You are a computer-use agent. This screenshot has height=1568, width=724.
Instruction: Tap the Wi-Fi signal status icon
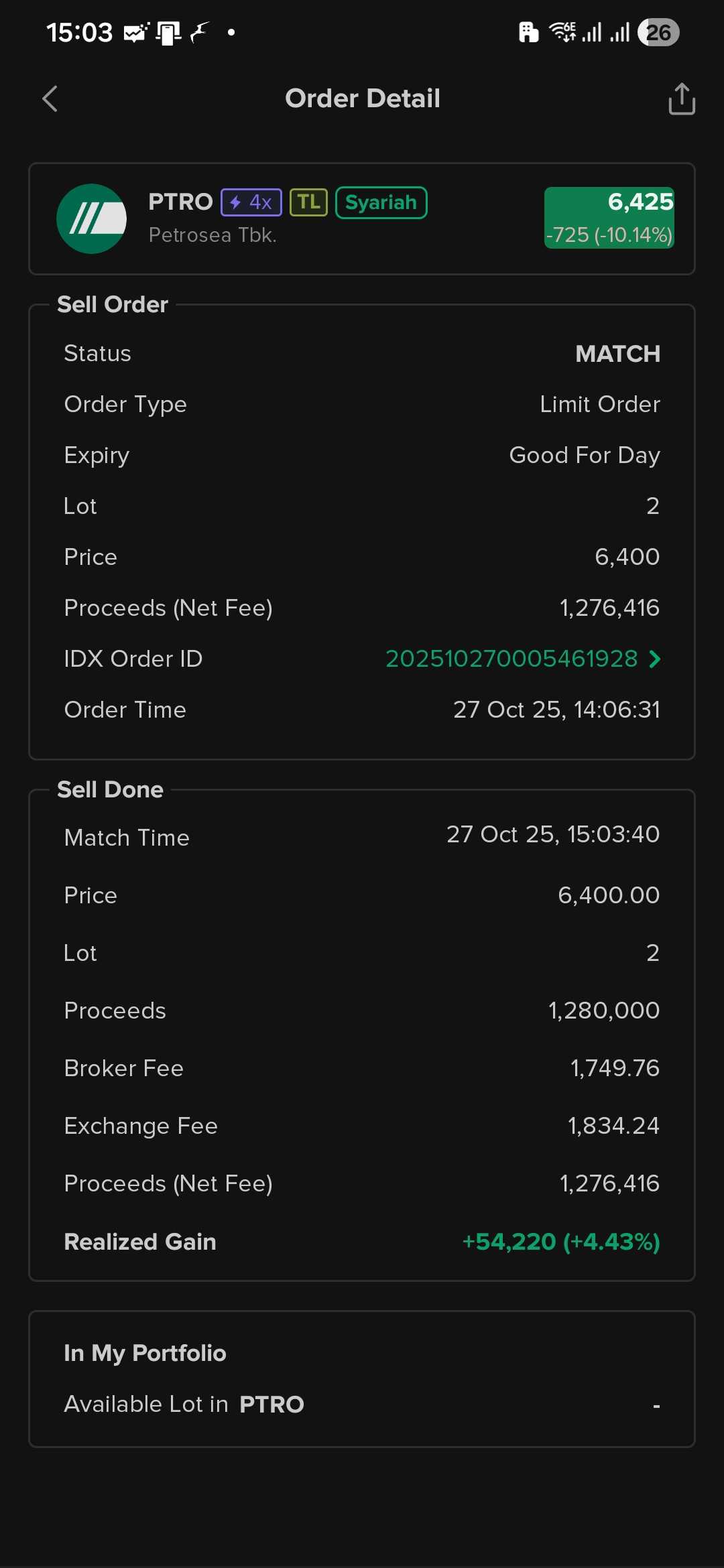pyautogui.click(x=562, y=31)
